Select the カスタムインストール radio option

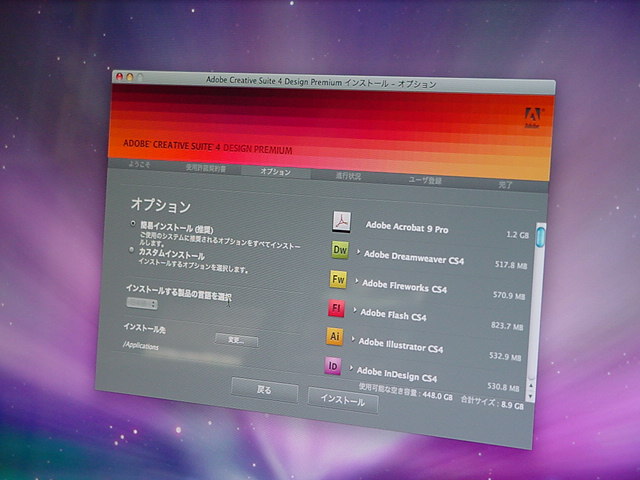click(131, 249)
